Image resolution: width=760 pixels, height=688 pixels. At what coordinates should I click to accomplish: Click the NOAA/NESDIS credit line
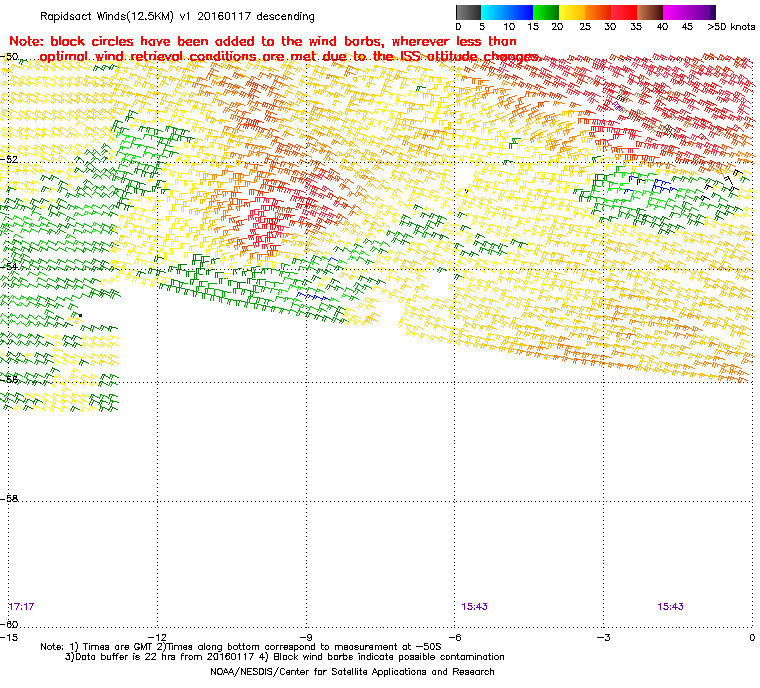(352, 672)
